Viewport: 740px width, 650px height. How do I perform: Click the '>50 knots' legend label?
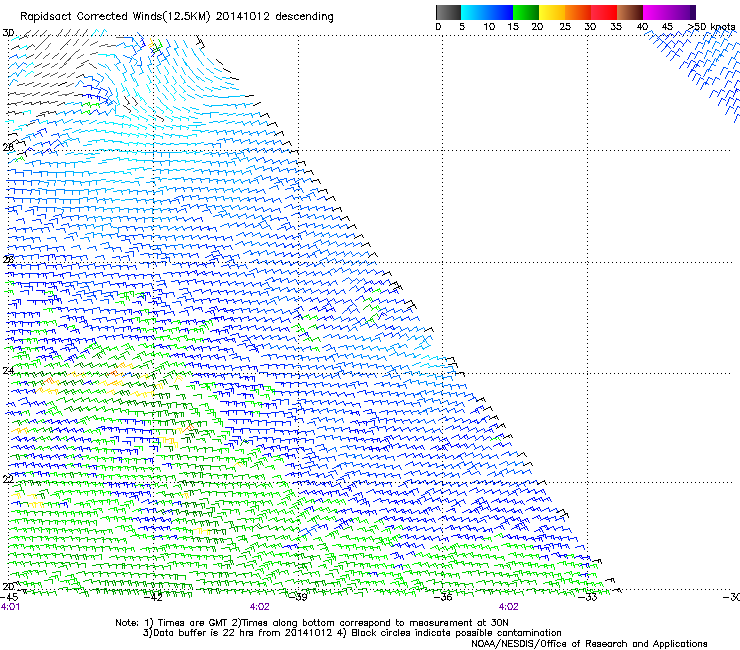[711, 27]
